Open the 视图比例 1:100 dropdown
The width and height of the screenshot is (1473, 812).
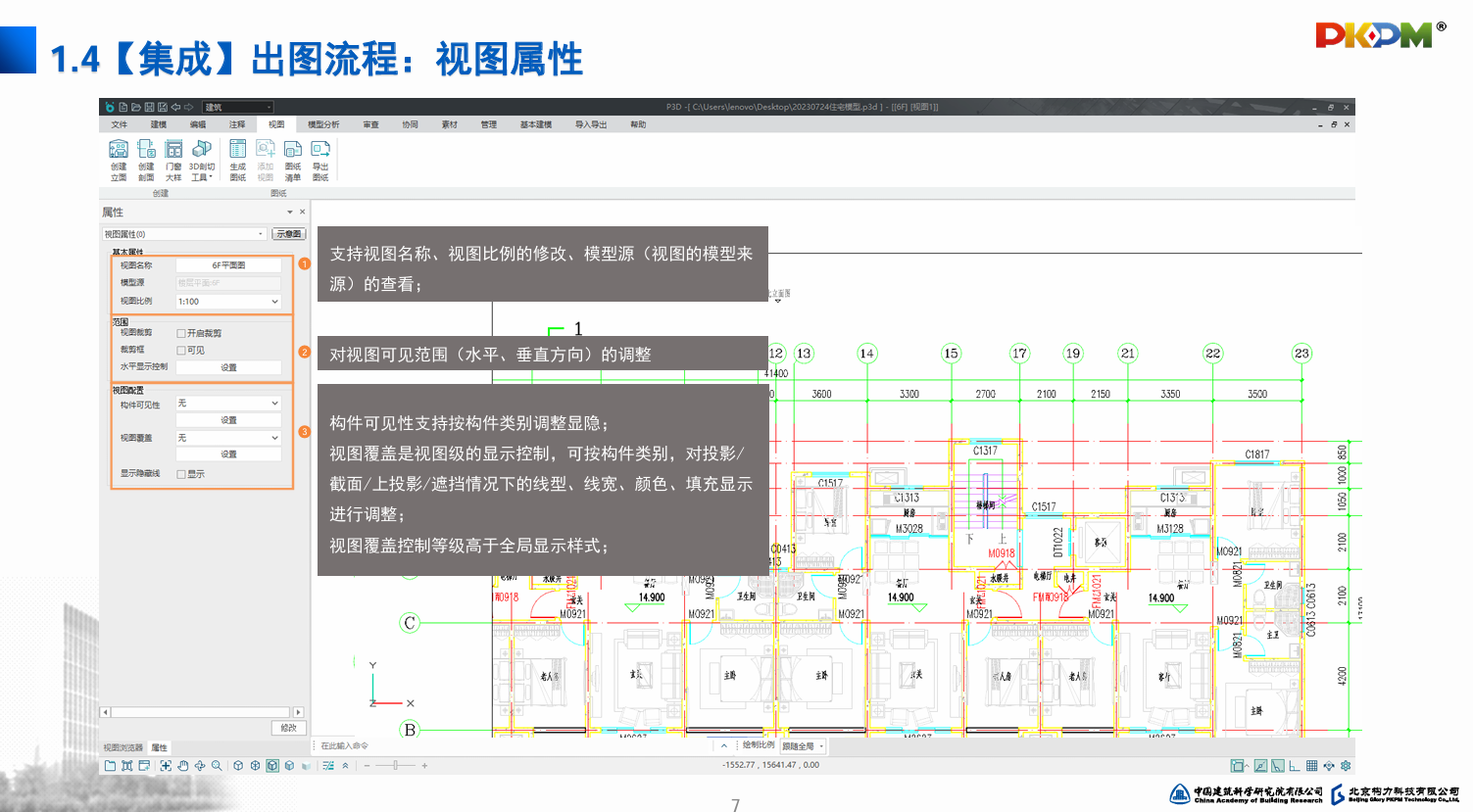coord(228,302)
